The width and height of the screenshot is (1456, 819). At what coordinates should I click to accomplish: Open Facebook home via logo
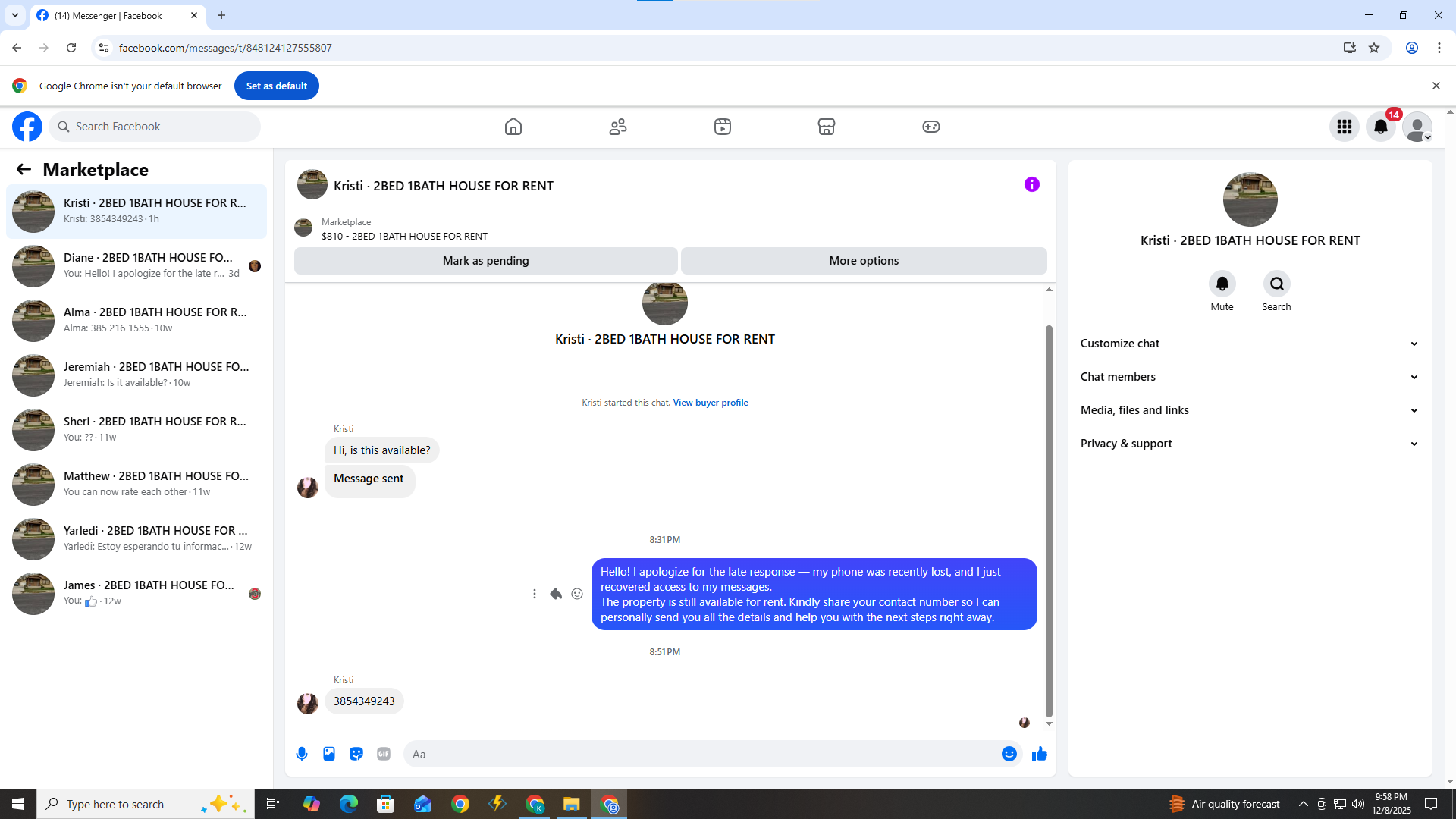(27, 127)
